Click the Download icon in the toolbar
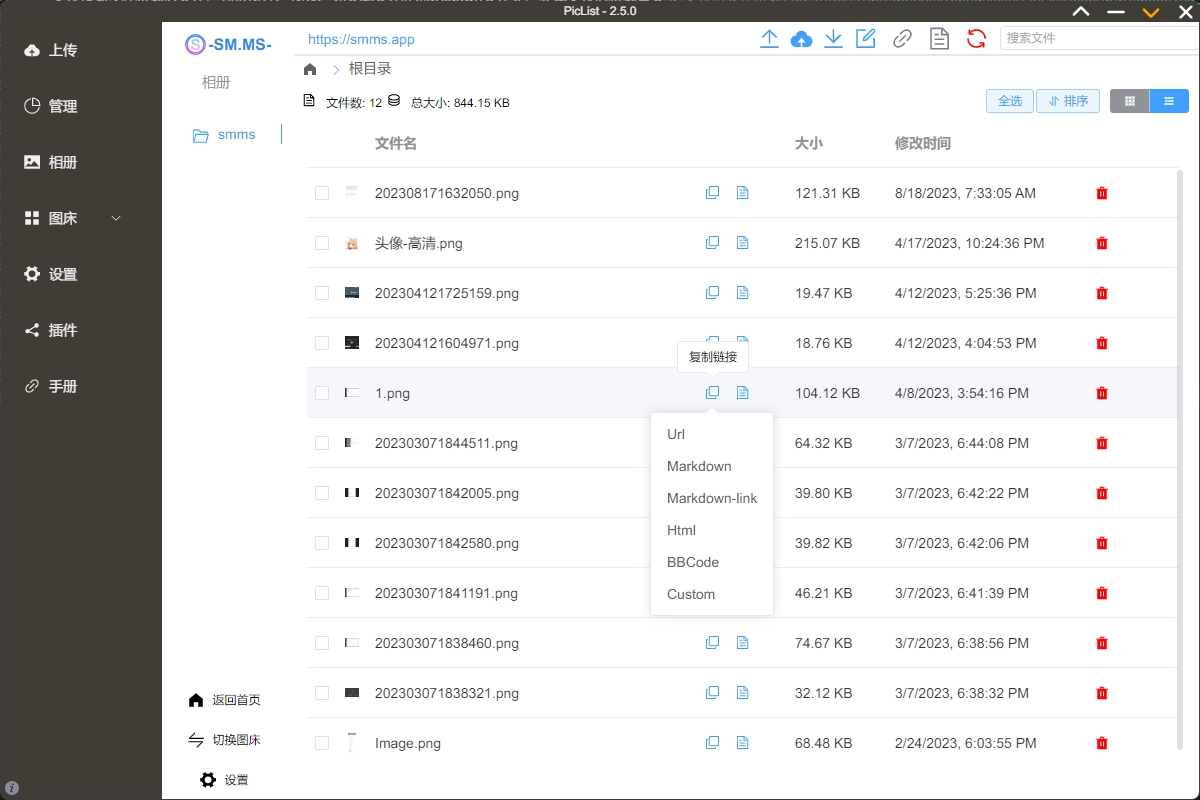Image resolution: width=1200 pixels, height=800 pixels. coord(833,38)
